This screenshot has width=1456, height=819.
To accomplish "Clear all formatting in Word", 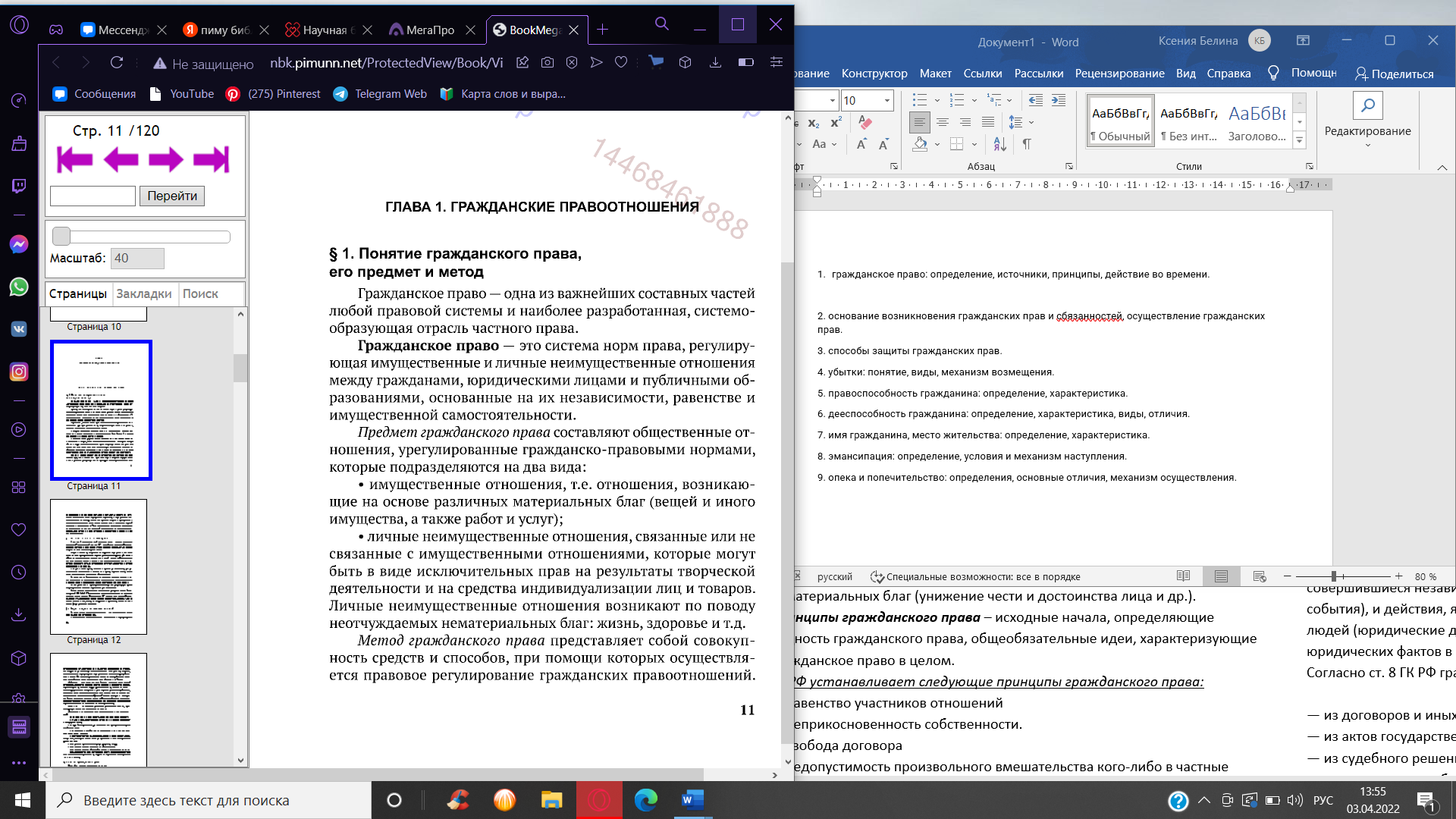I will (865, 122).
